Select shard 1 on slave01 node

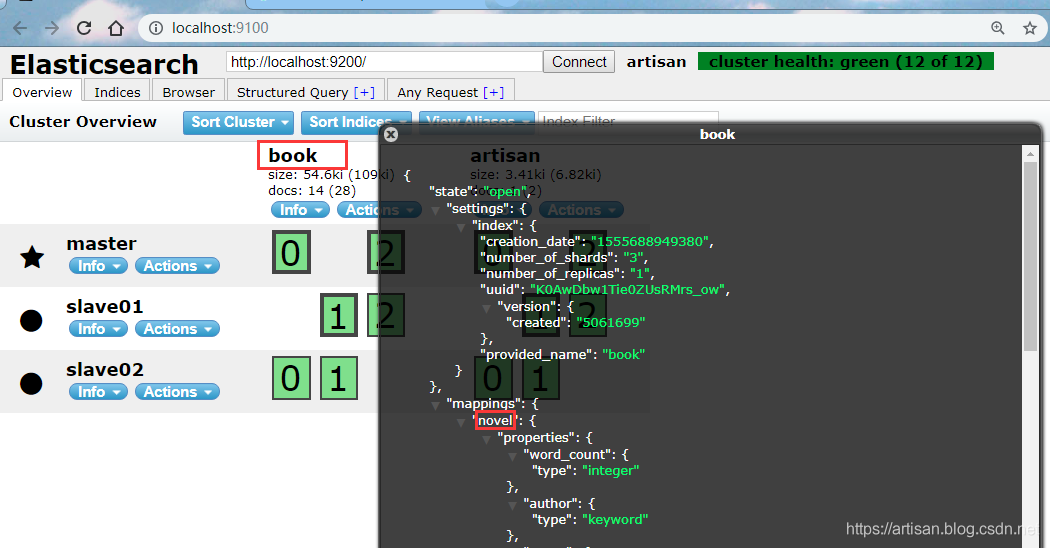click(x=337, y=317)
